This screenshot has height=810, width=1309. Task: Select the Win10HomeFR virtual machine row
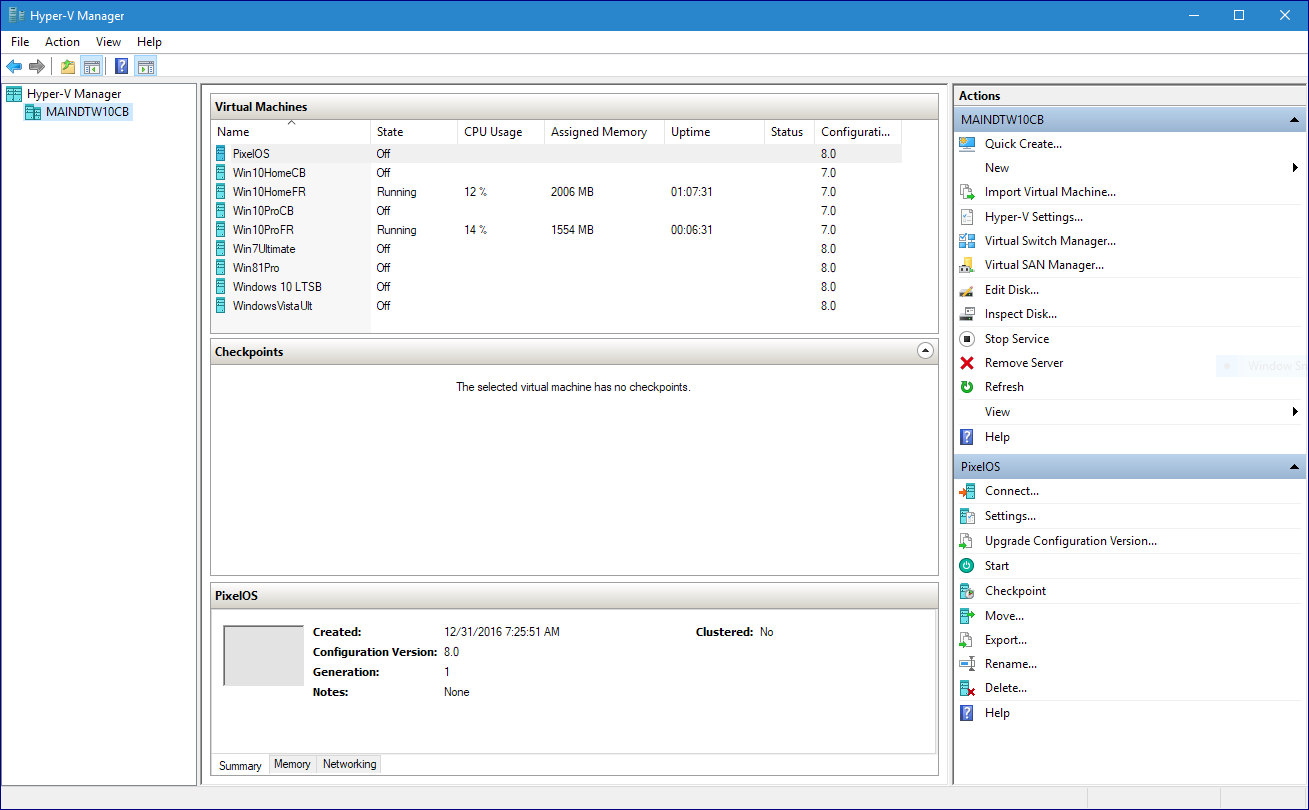coord(264,192)
